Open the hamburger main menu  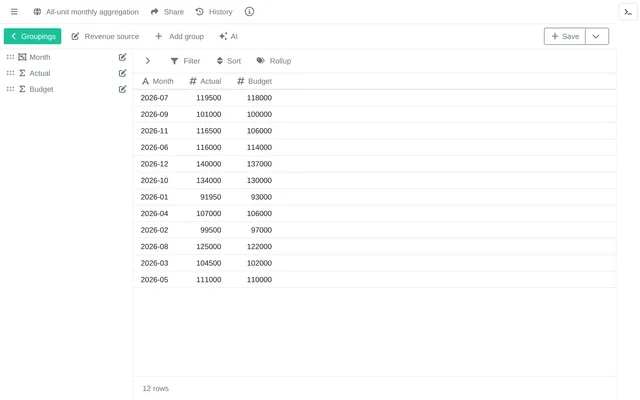(x=14, y=12)
